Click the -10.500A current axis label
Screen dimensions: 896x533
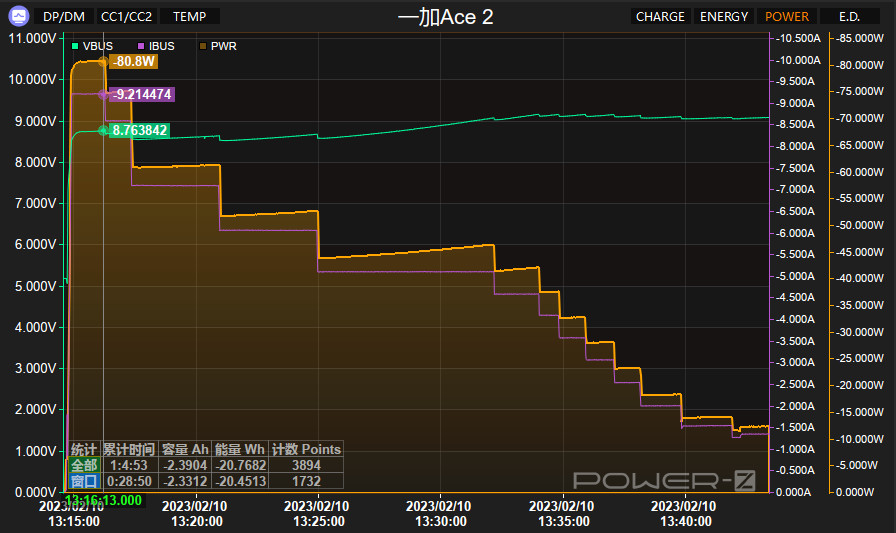(799, 38)
